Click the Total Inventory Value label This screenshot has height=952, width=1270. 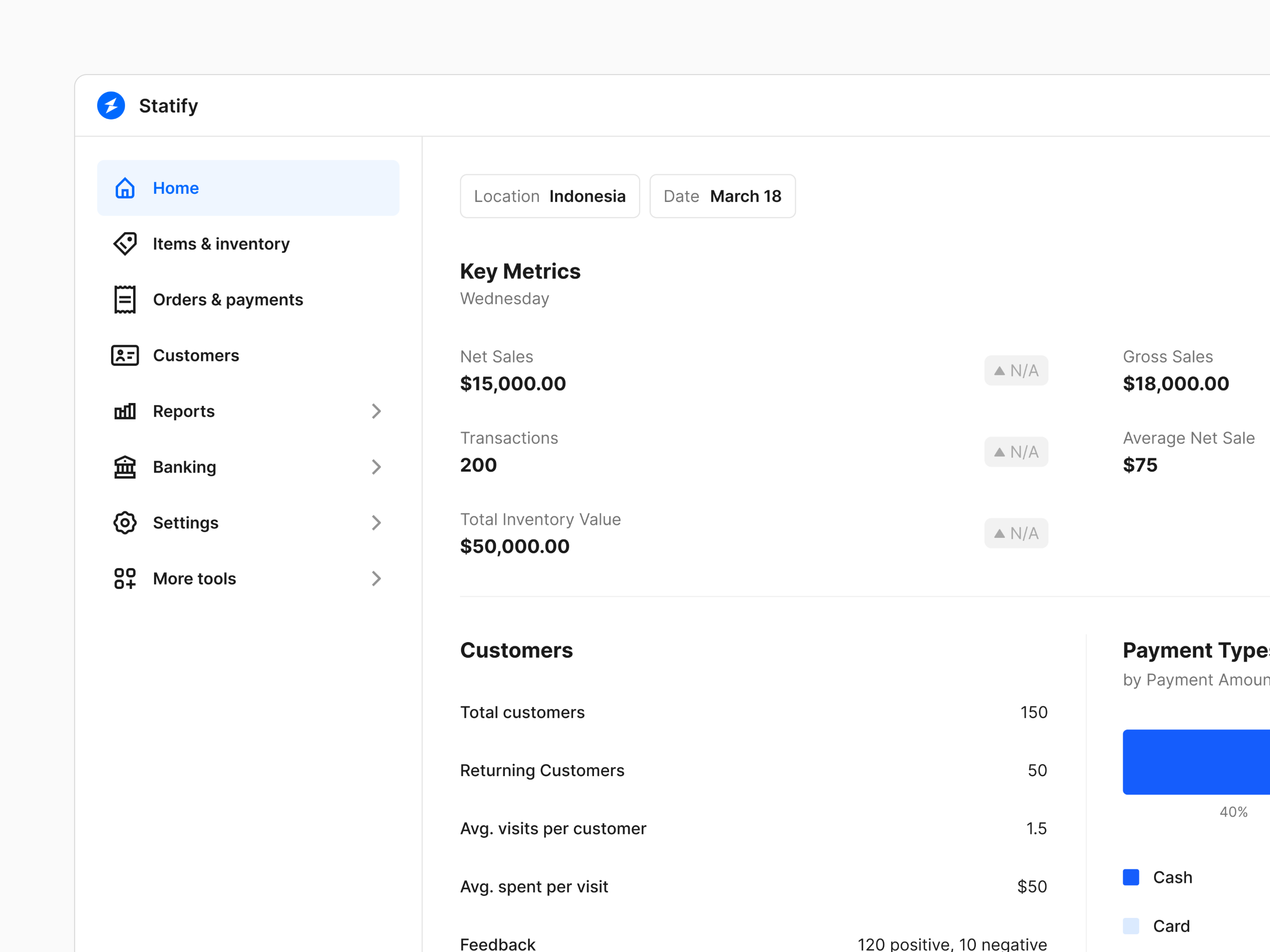tap(540, 519)
